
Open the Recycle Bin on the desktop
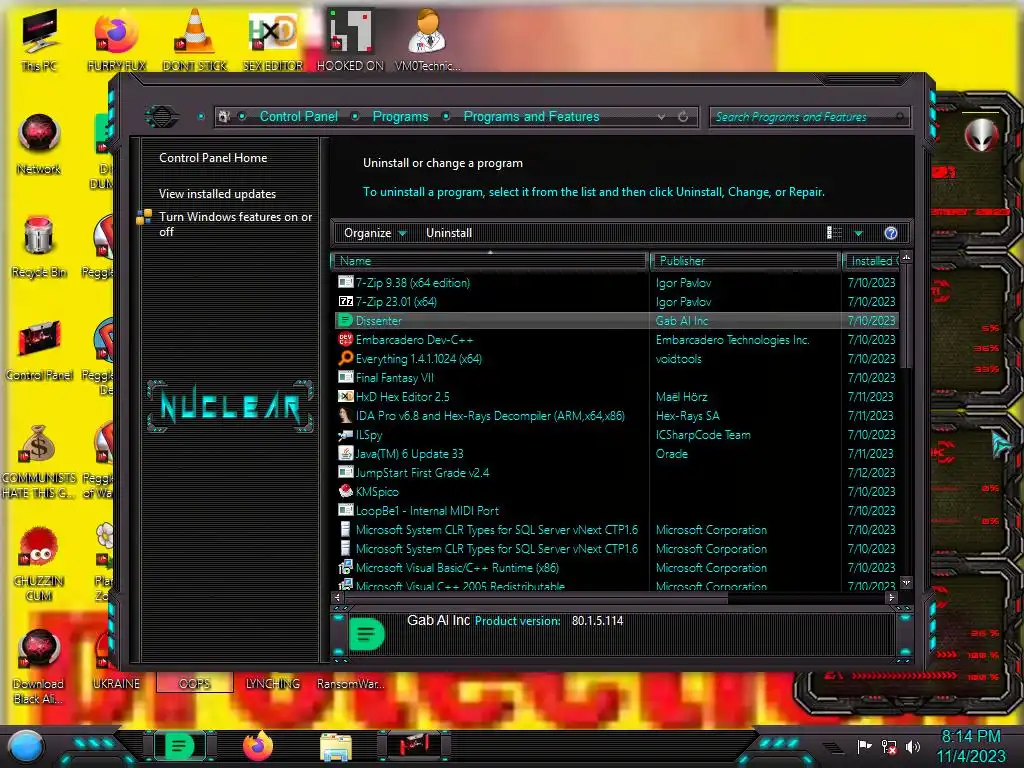[39, 247]
